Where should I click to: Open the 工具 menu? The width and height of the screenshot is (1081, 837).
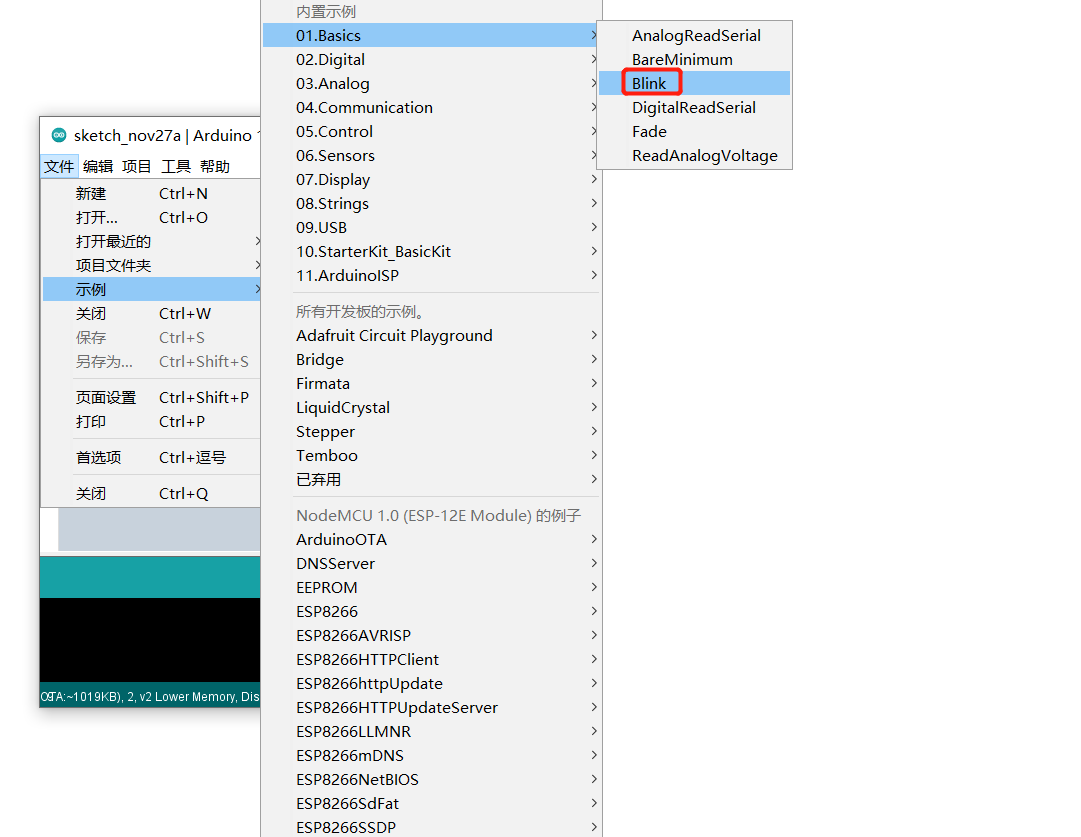tap(176, 166)
